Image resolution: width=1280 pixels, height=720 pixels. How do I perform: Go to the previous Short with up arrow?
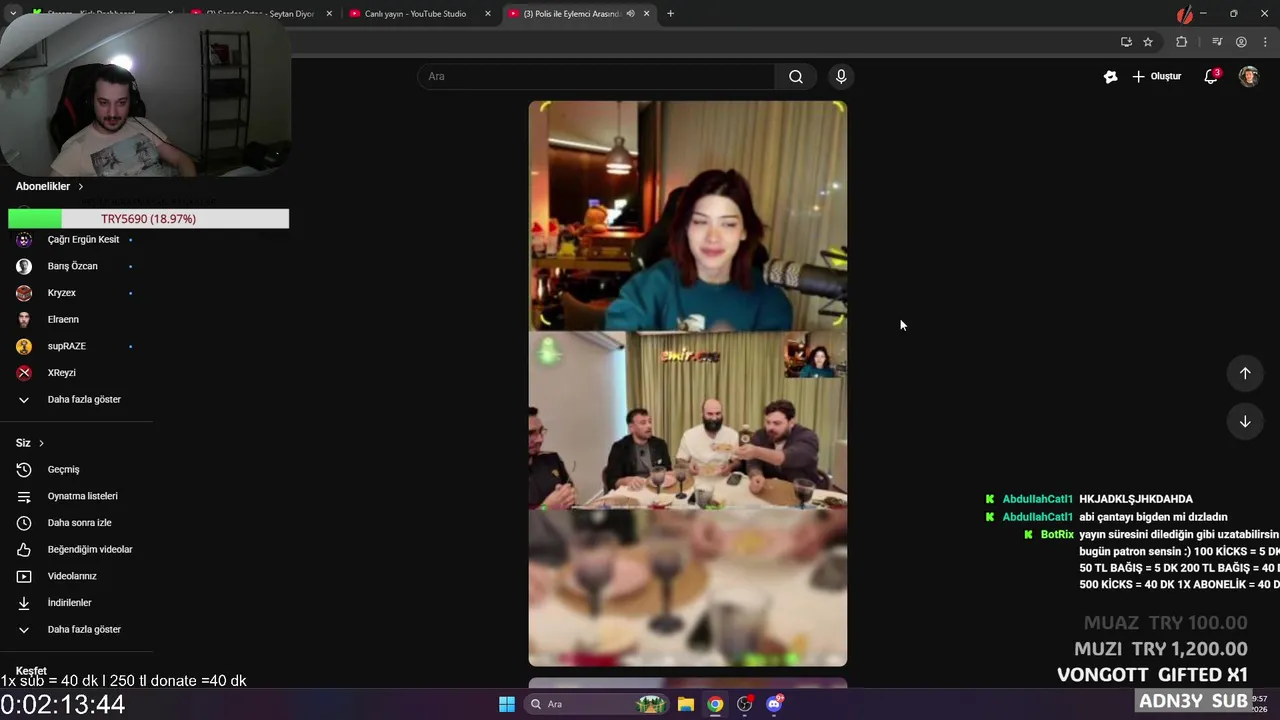[1245, 373]
